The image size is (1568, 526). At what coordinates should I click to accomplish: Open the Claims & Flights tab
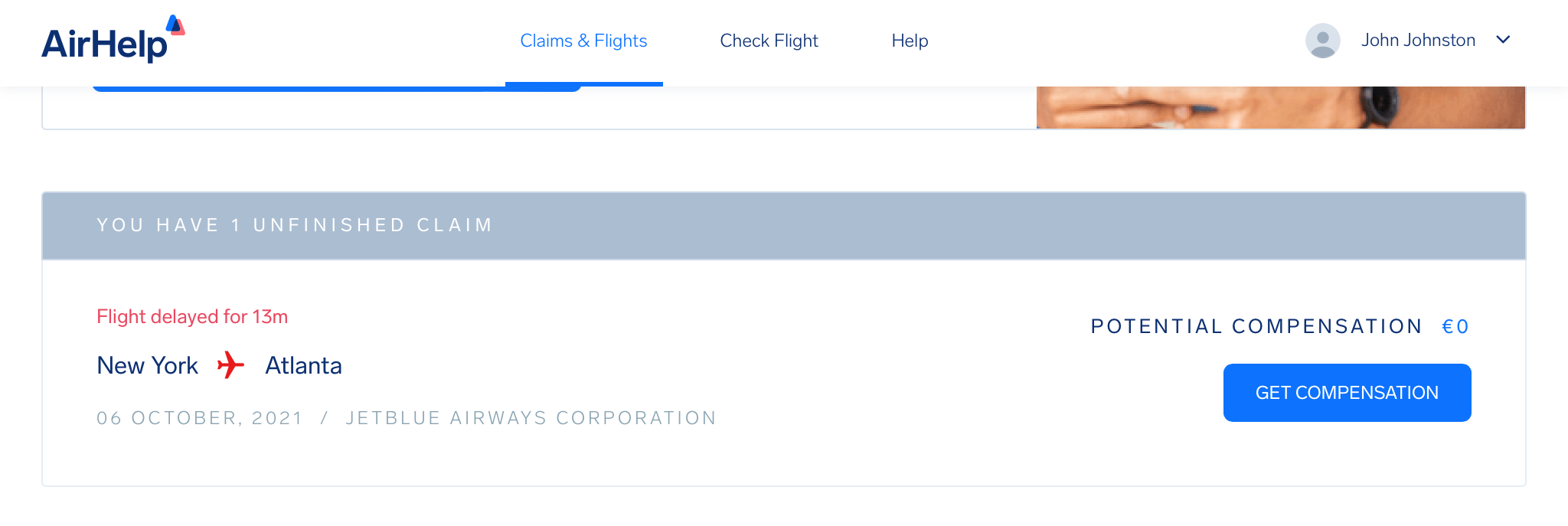pyautogui.click(x=583, y=41)
